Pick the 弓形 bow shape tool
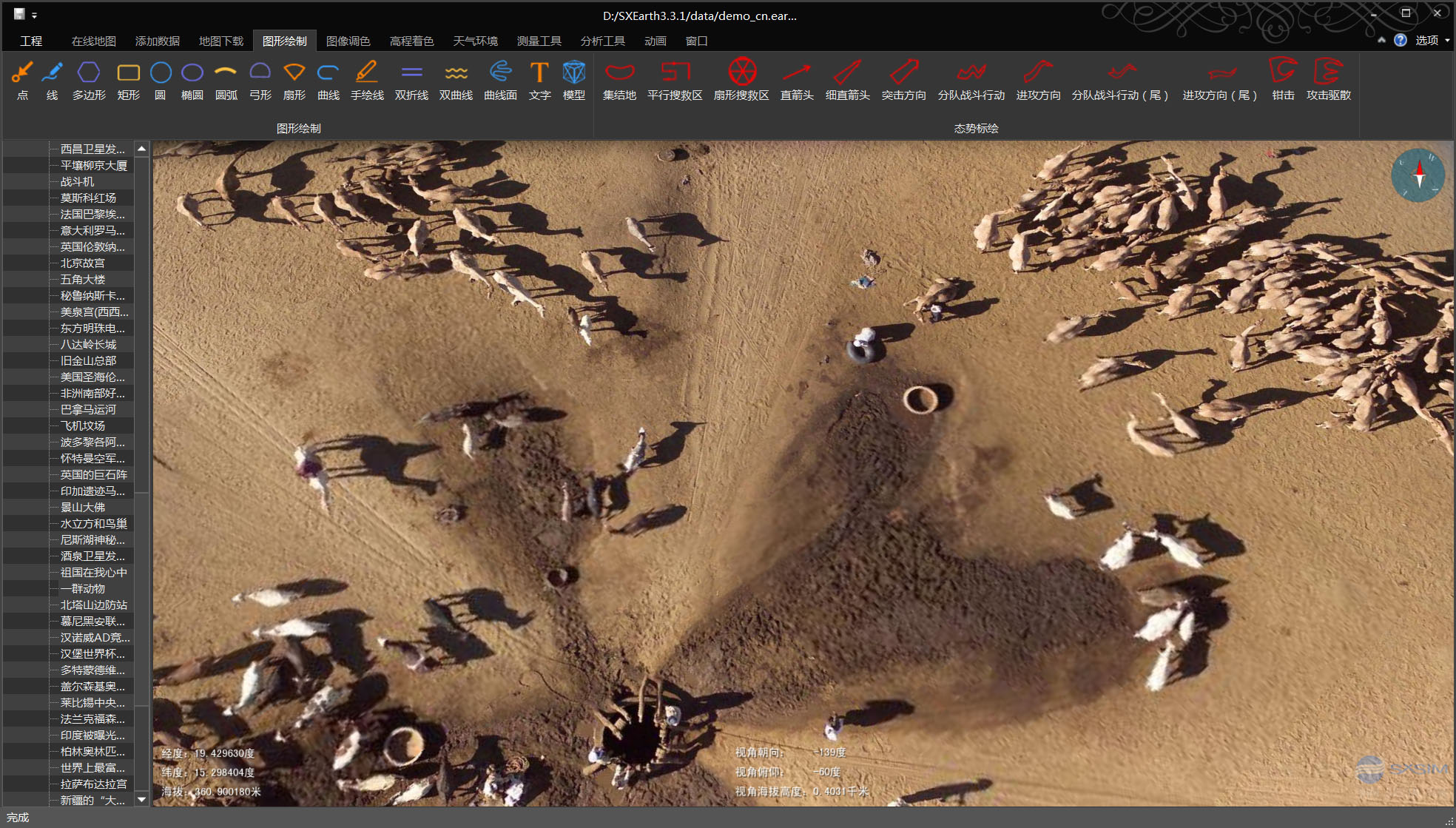 [260, 81]
